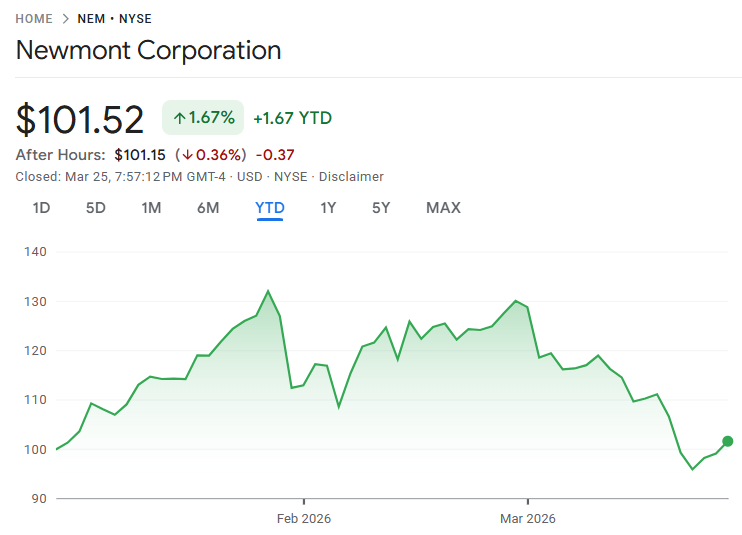Show the 1M chart range
This screenshot has height=535, width=742.
151,208
